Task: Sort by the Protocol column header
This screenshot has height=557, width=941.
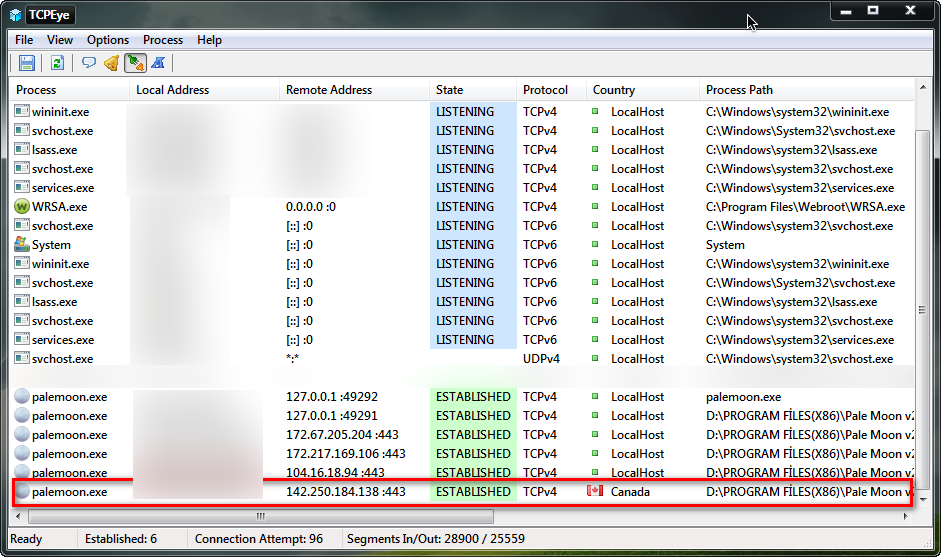Action: [551, 89]
